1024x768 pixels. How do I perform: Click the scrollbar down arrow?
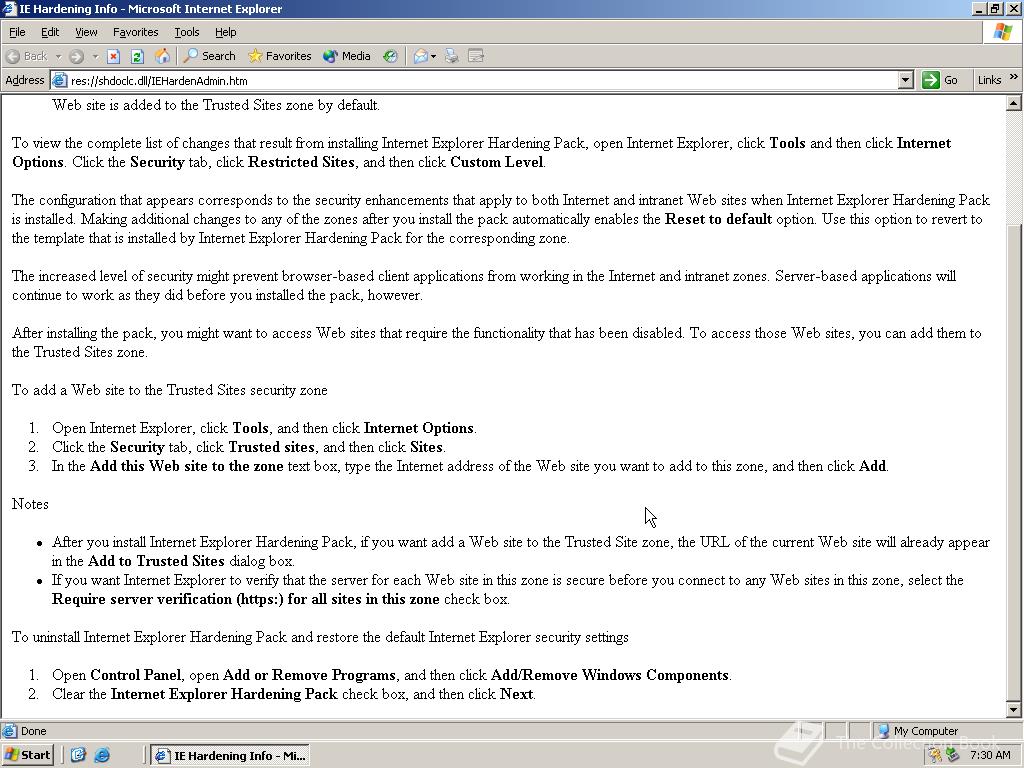(1014, 710)
